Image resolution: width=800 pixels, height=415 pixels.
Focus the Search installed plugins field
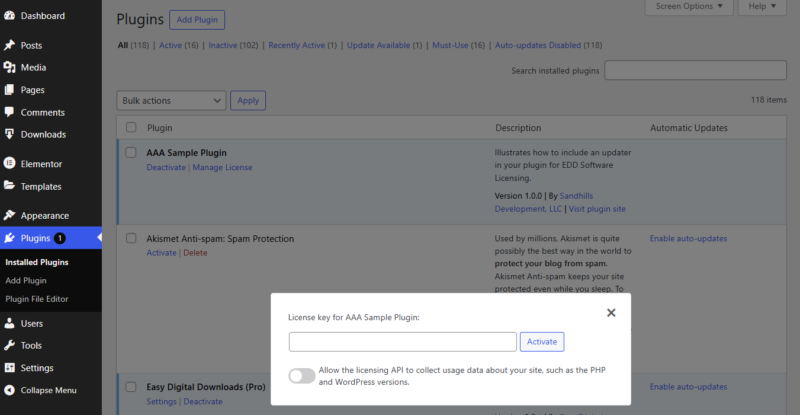(x=695, y=70)
